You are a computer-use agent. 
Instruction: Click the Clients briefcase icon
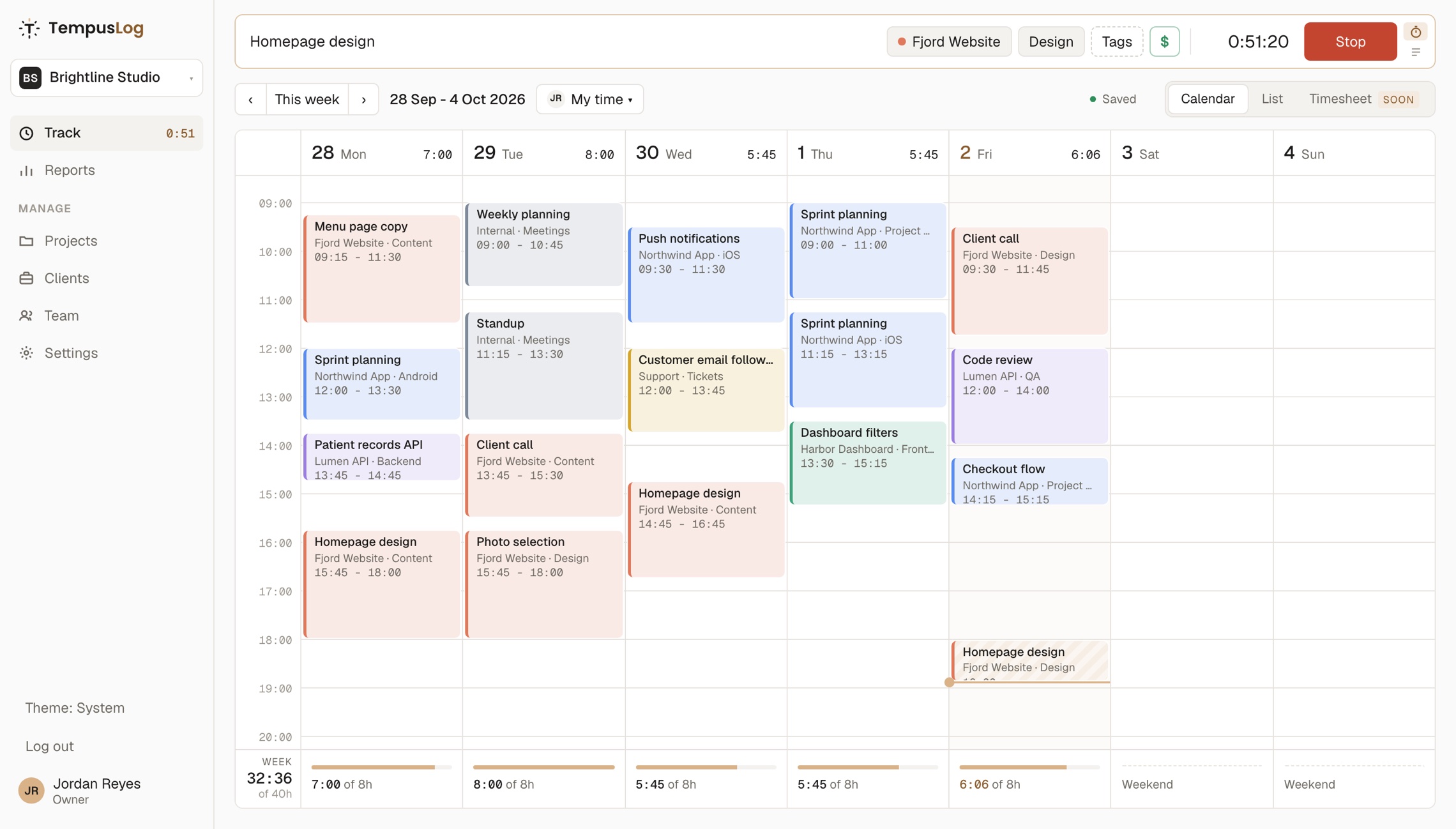point(26,278)
